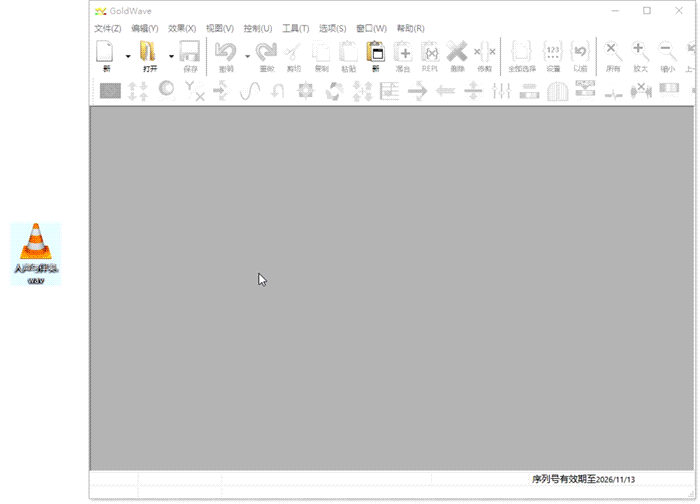Screen dimensions: 700x504
Task: Click the list table effect icon
Action: coord(389,91)
